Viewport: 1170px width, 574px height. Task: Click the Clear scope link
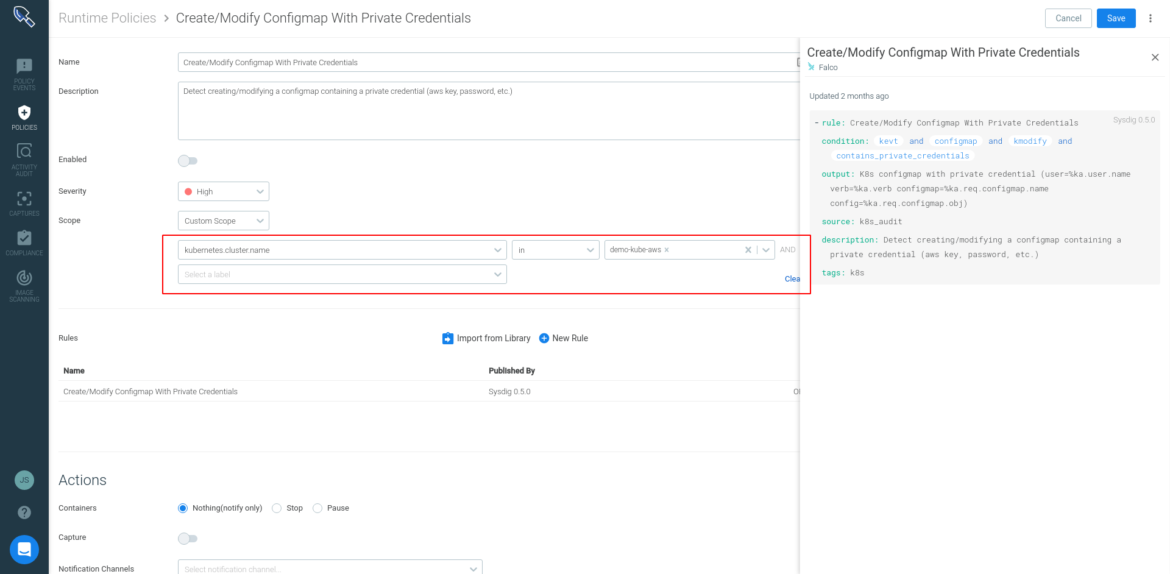coord(792,278)
